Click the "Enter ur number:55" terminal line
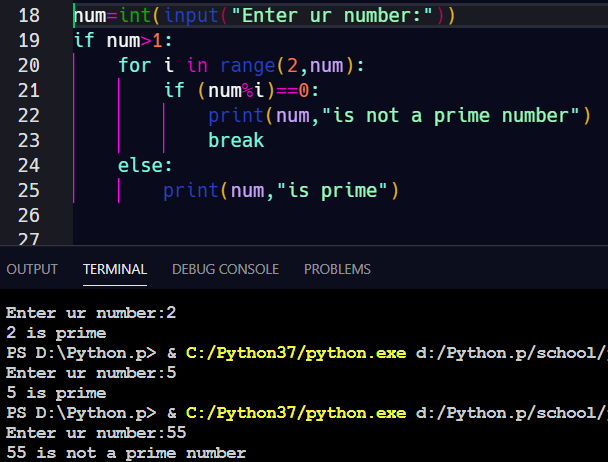This screenshot has width=608, height=462. [95, 432]
